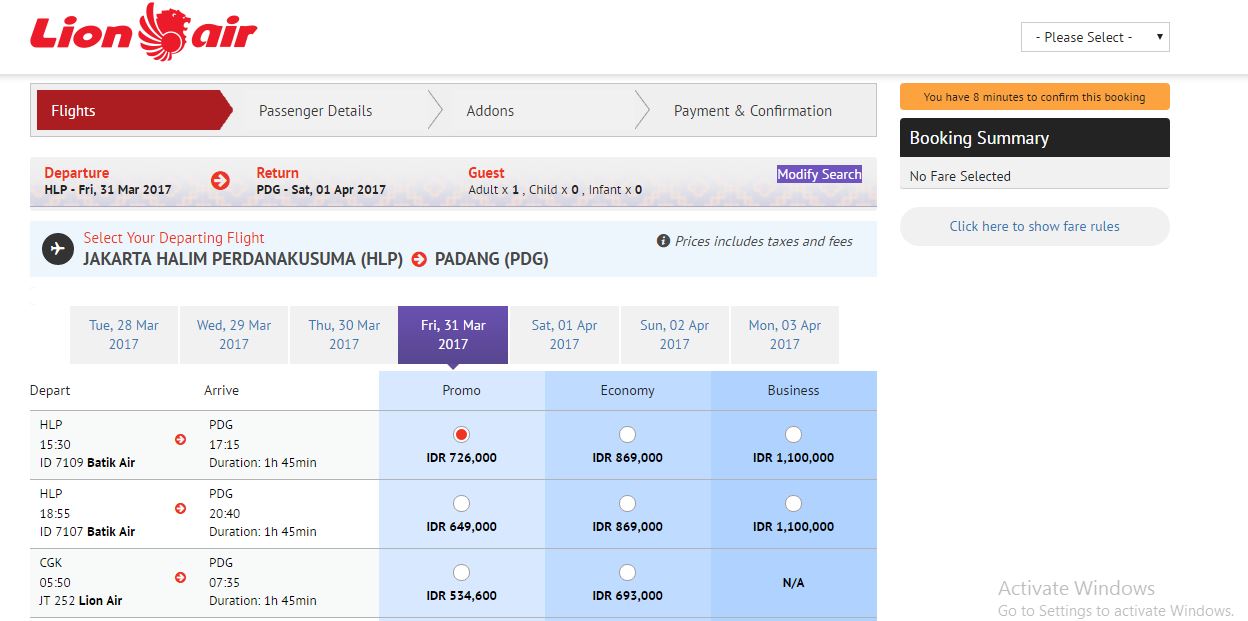The image size is (1248, 621).
Task: Go to the Payment & Confirmation step
Action: [x=753, y=111]
